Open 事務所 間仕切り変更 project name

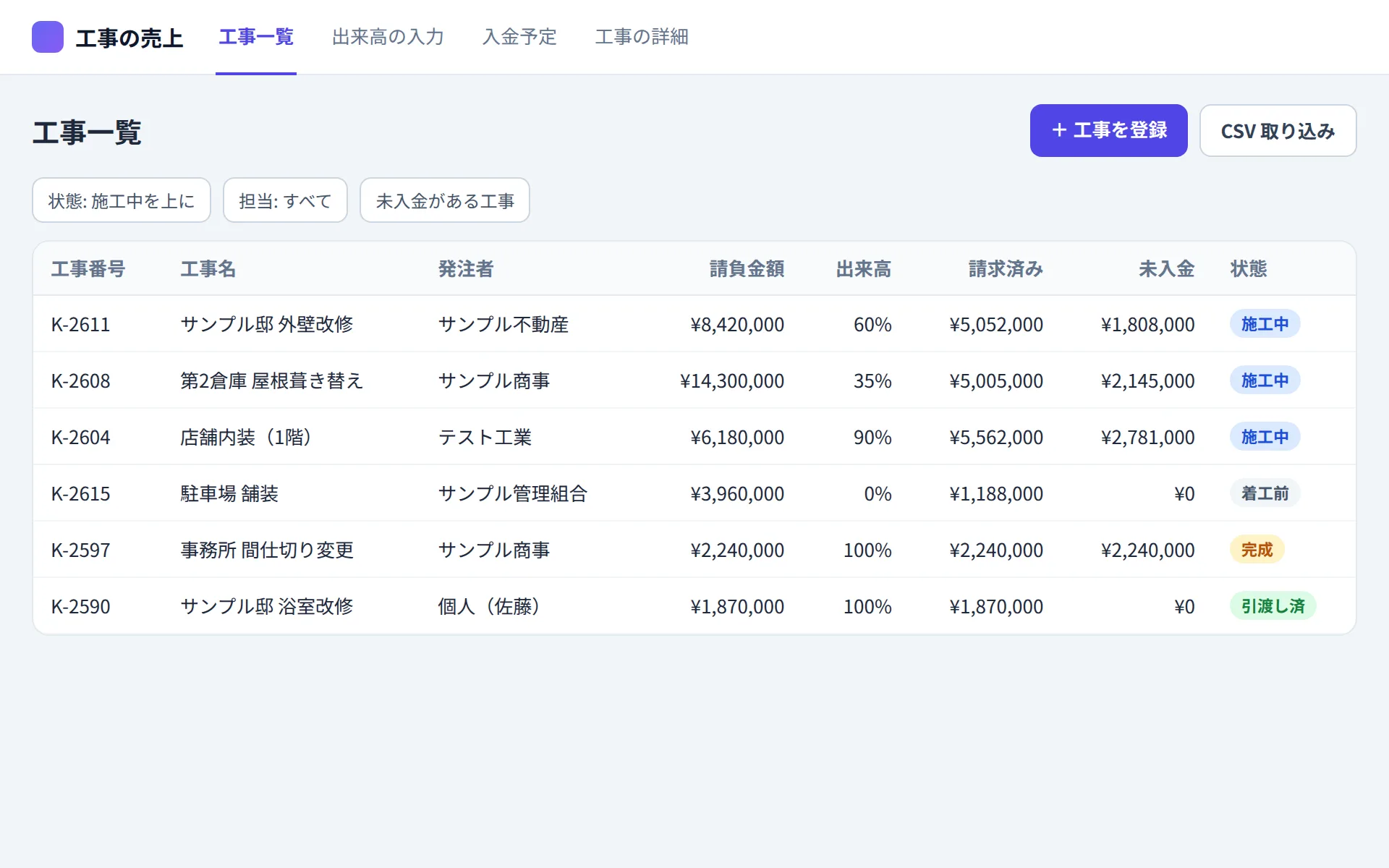(267, 550)
